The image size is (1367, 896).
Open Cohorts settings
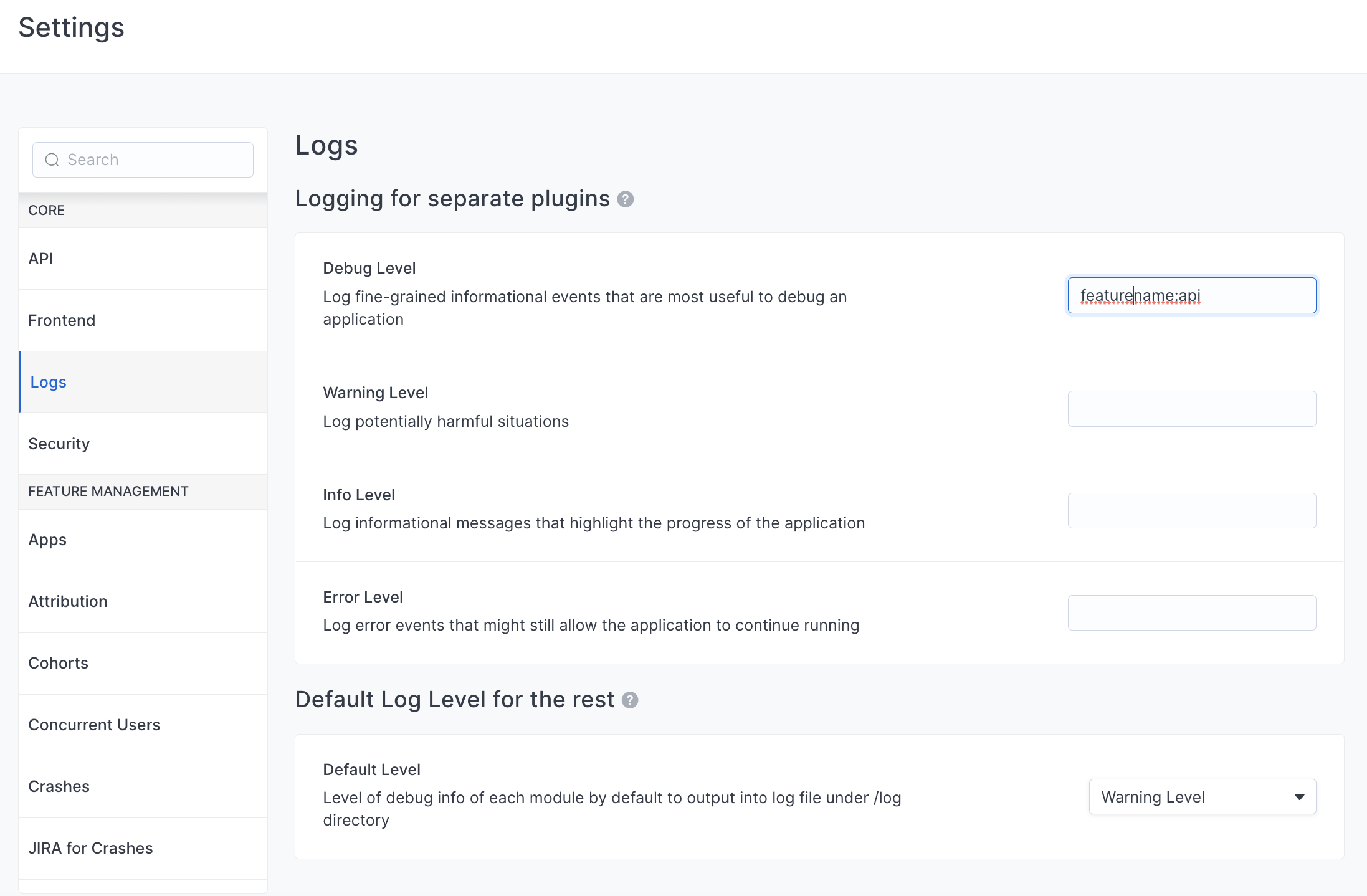(x=143, y=664)
